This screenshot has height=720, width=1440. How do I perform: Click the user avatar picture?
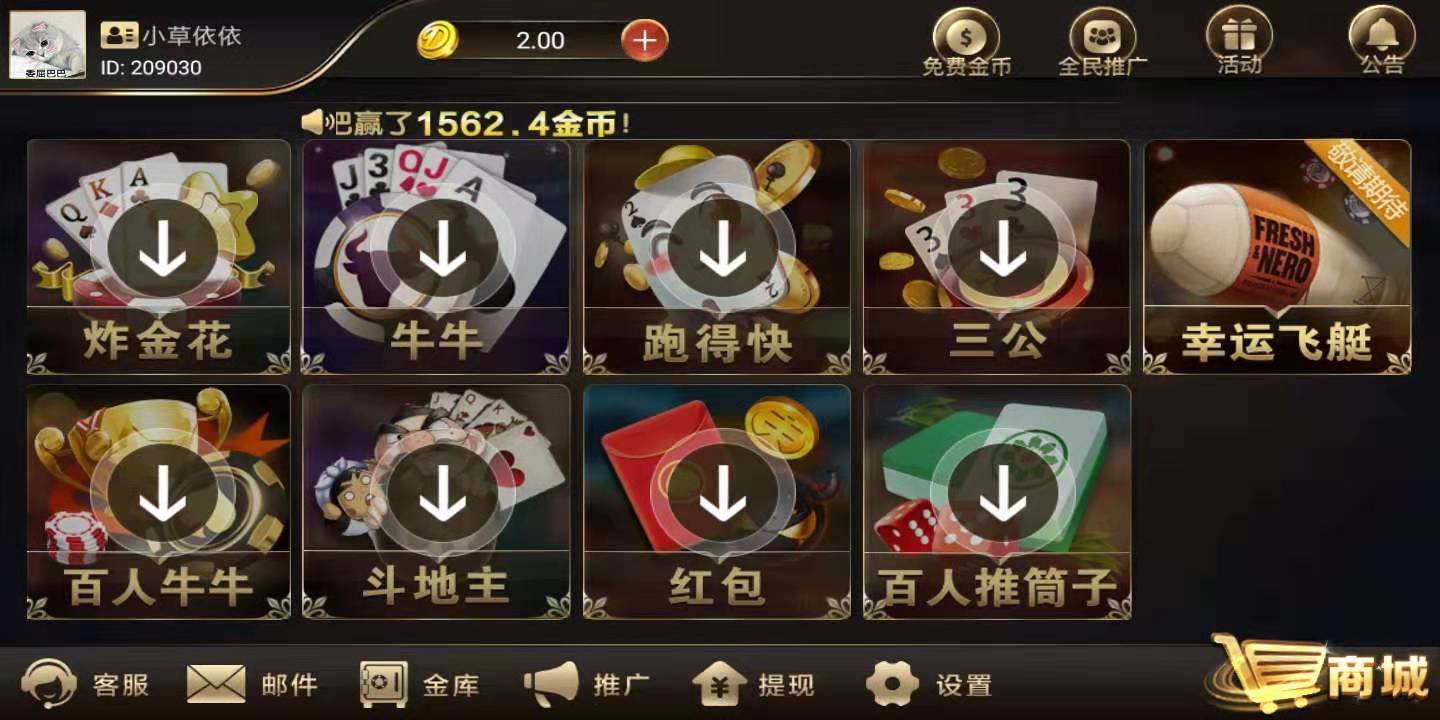(x=47, y=45)
